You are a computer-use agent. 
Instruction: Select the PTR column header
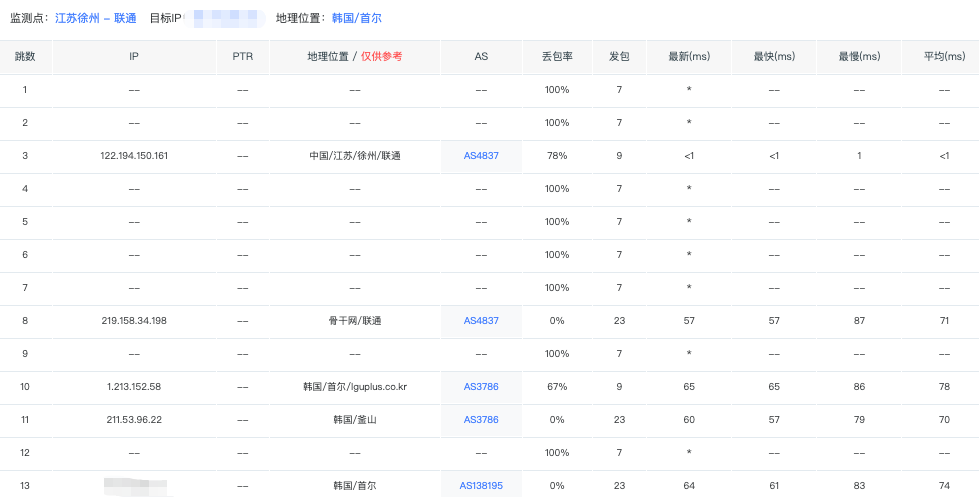(242, 57)
